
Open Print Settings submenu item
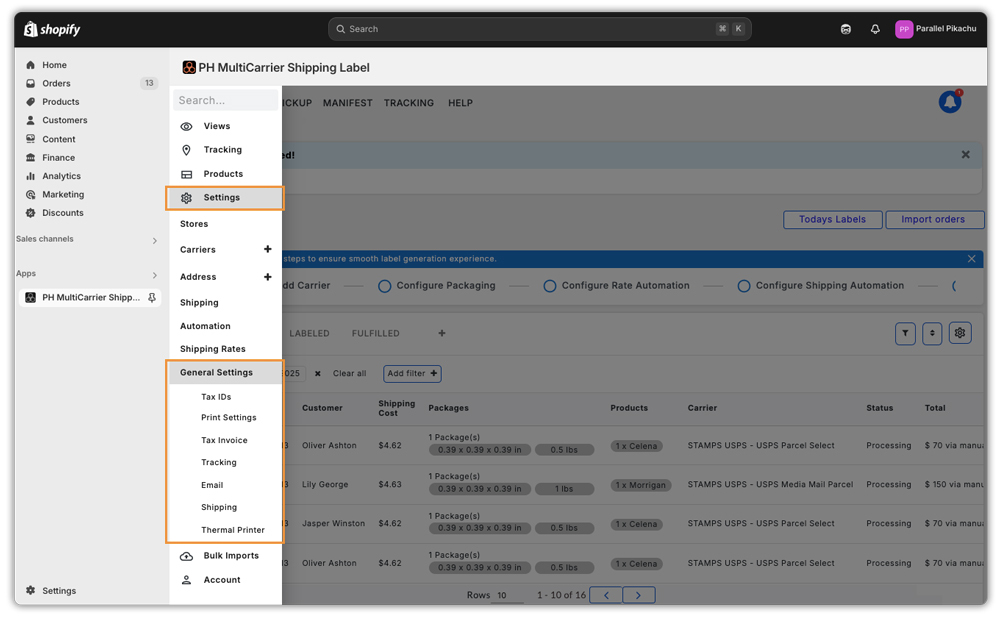229,417
